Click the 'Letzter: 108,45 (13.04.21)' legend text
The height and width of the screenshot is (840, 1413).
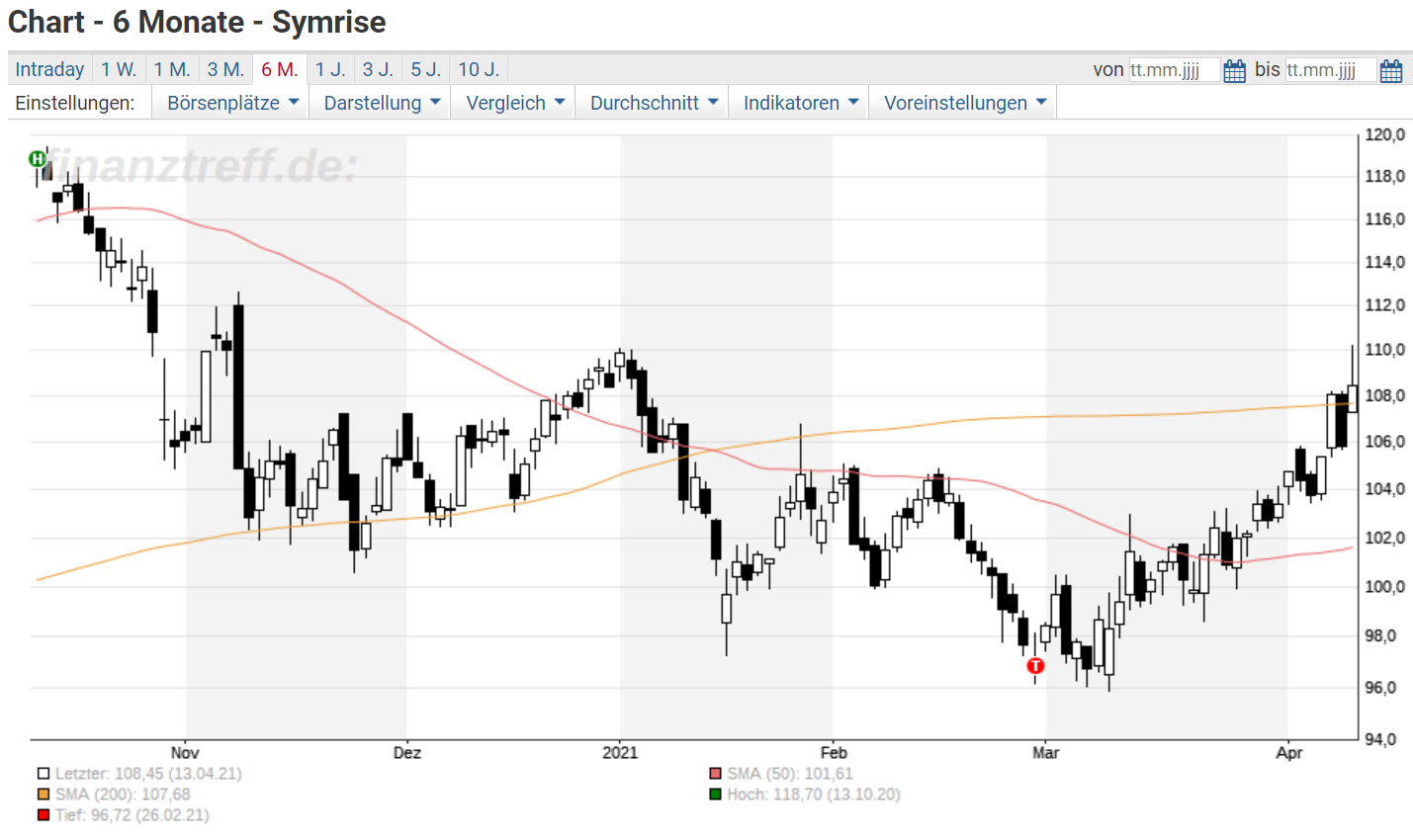148,774
